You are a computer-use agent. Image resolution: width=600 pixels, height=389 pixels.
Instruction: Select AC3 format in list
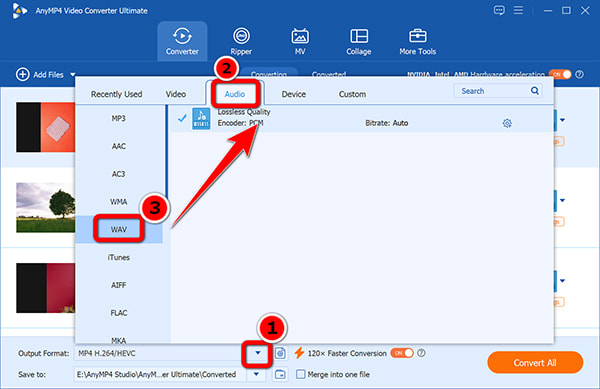(x=119, y=174)
